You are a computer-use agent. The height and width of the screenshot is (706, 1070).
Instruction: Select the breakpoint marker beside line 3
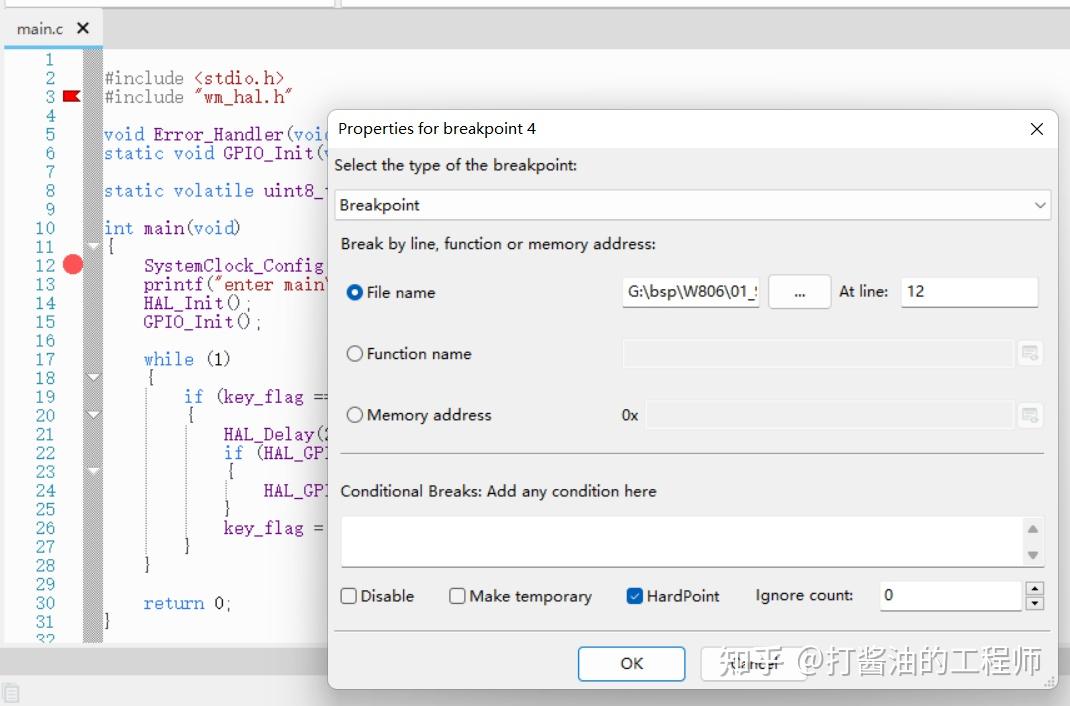pyautogui.click(x=70, y=96)
